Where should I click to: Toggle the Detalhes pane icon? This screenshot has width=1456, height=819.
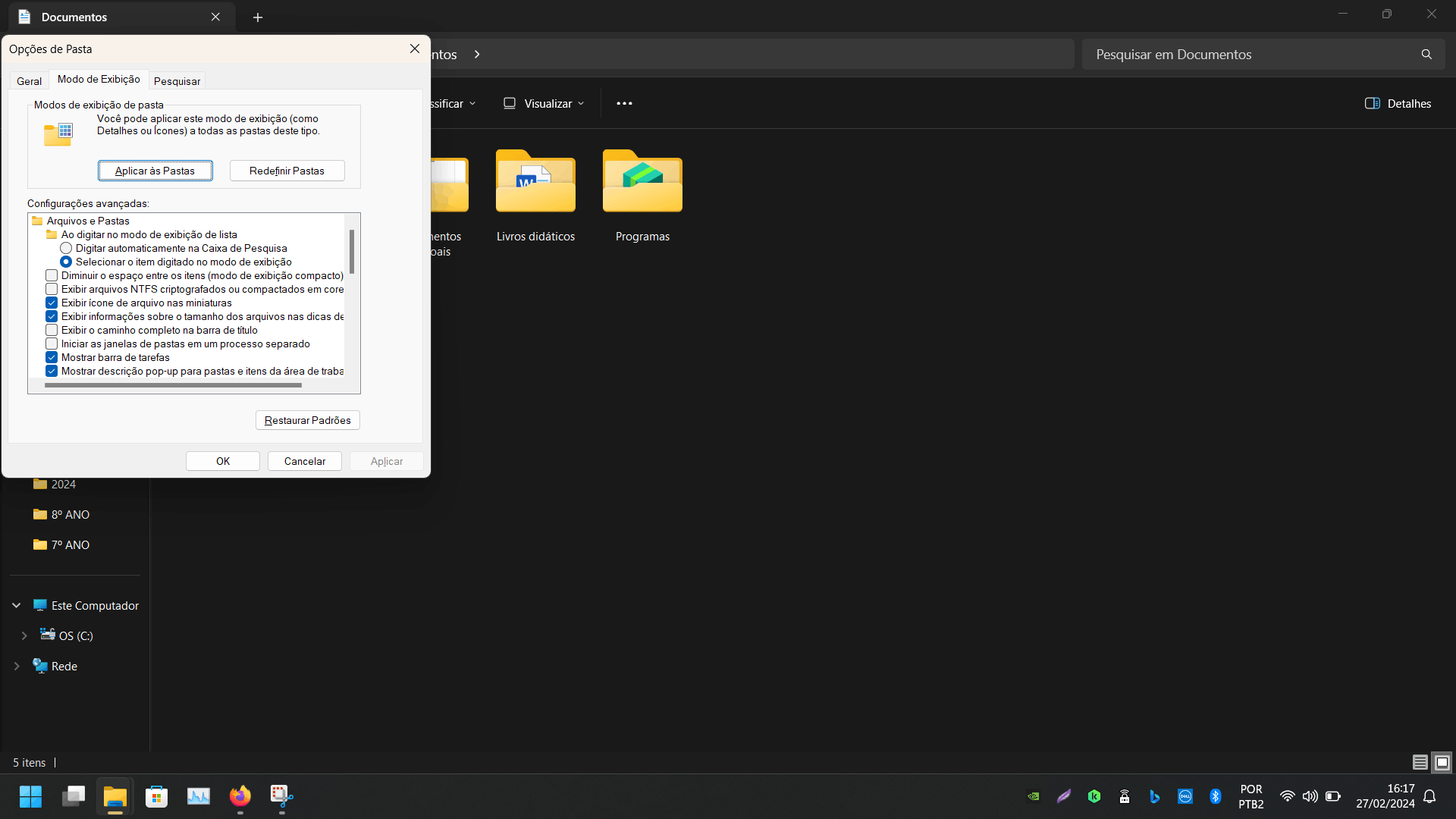(1372, 104)
